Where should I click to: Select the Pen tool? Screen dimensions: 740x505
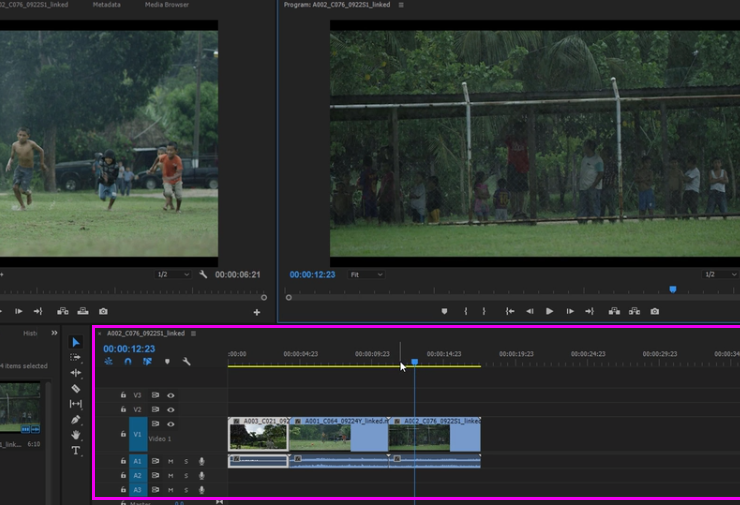click(x=76, y=420)
